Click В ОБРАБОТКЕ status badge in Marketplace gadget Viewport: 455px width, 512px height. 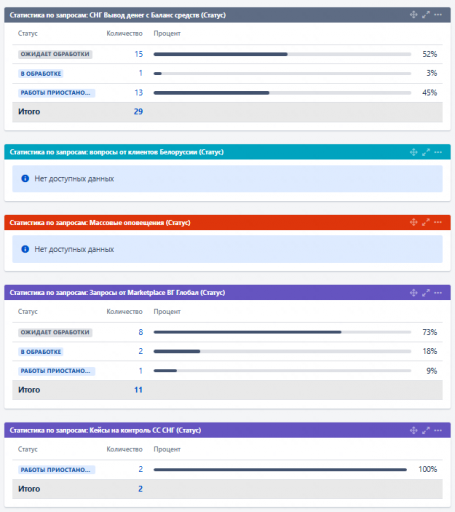[x=41, y=352]
